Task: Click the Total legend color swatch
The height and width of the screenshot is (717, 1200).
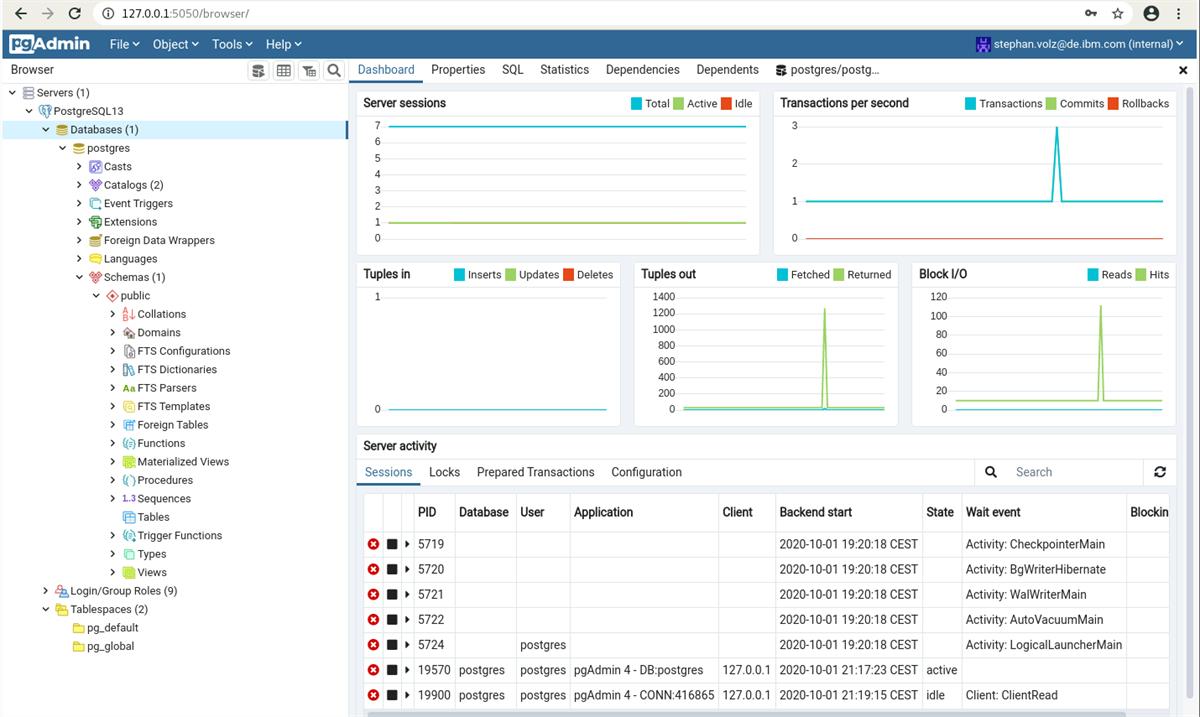Action: [x=636, y=103]
